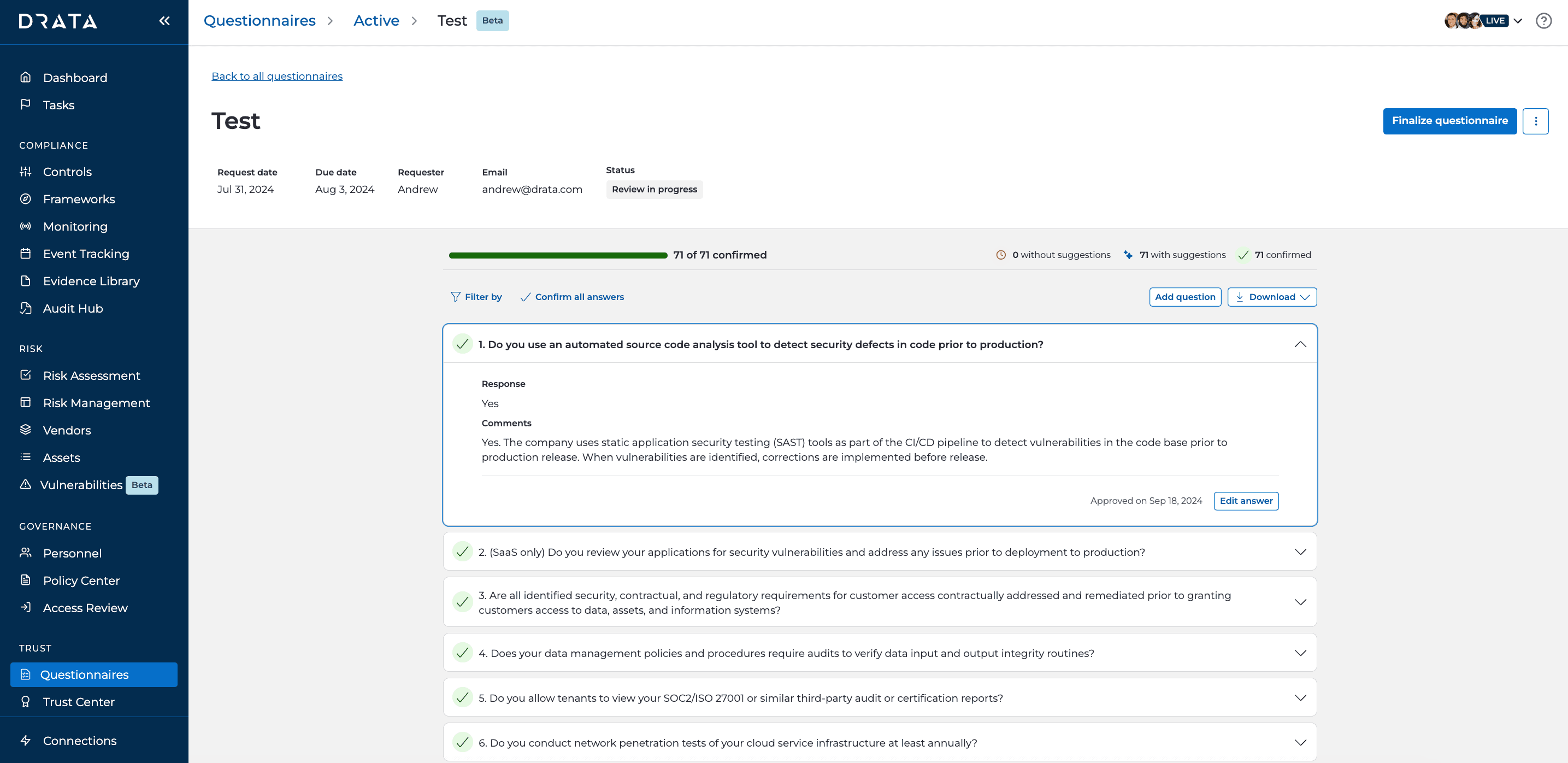
Task: Open Evidence Library in the sidebar
Action: (91, 281)
